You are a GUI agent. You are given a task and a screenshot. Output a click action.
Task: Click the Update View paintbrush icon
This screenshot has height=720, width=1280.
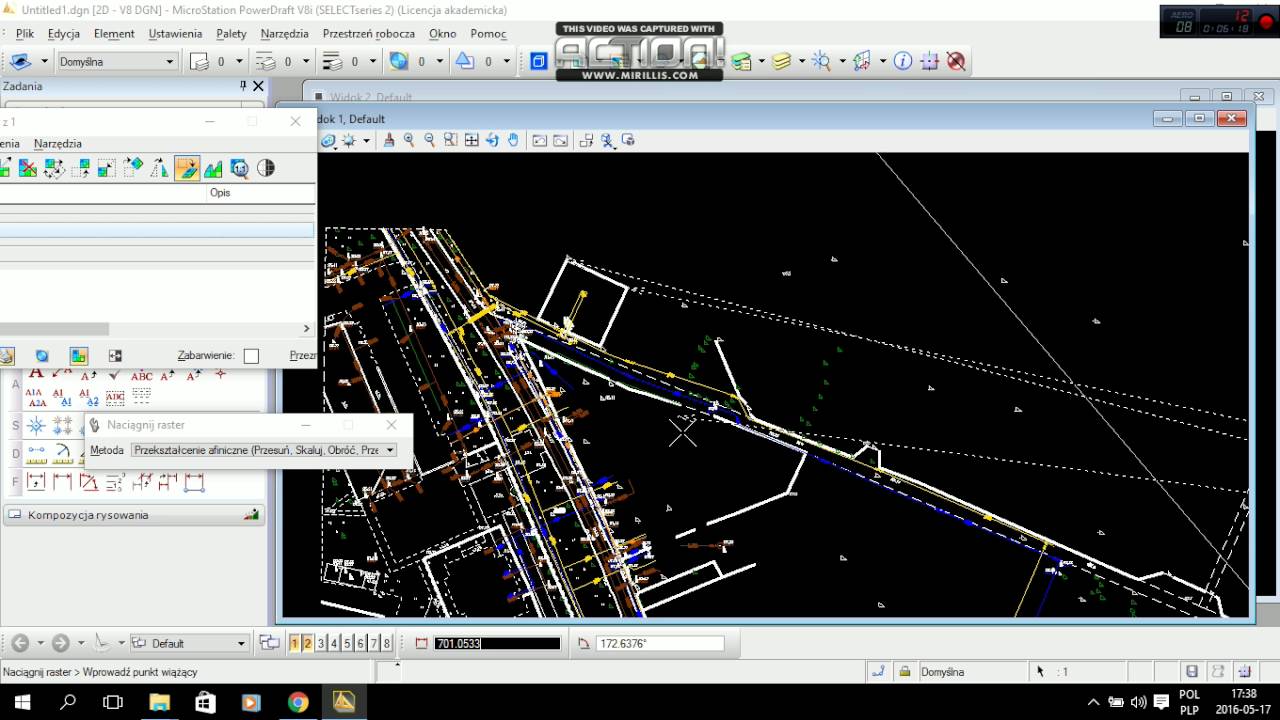coord(388,141)
